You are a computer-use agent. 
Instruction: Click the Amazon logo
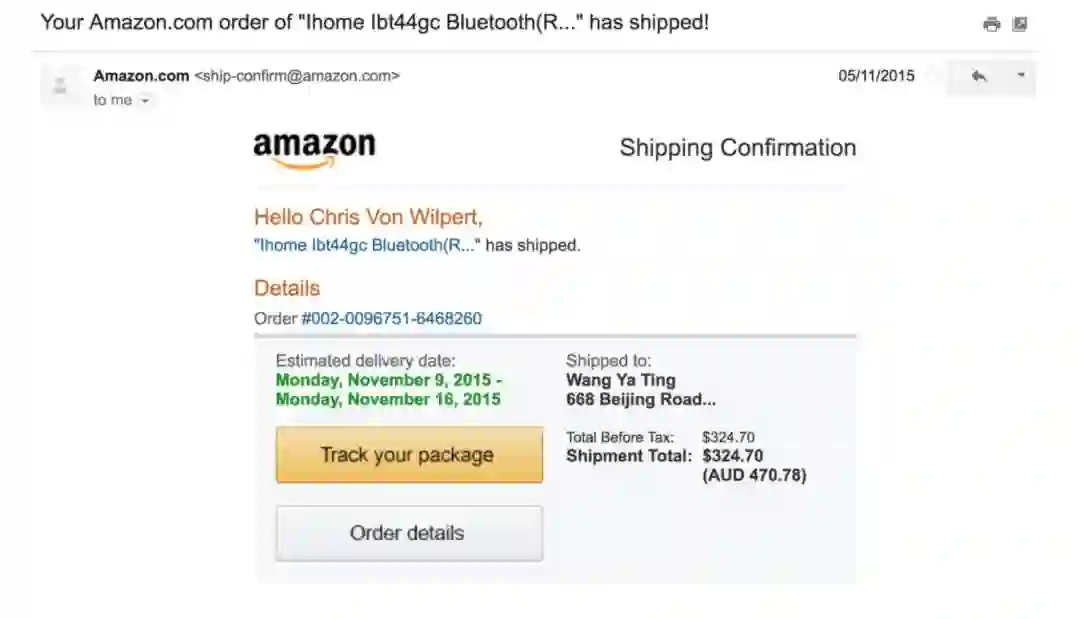click(x=314, y=150)
